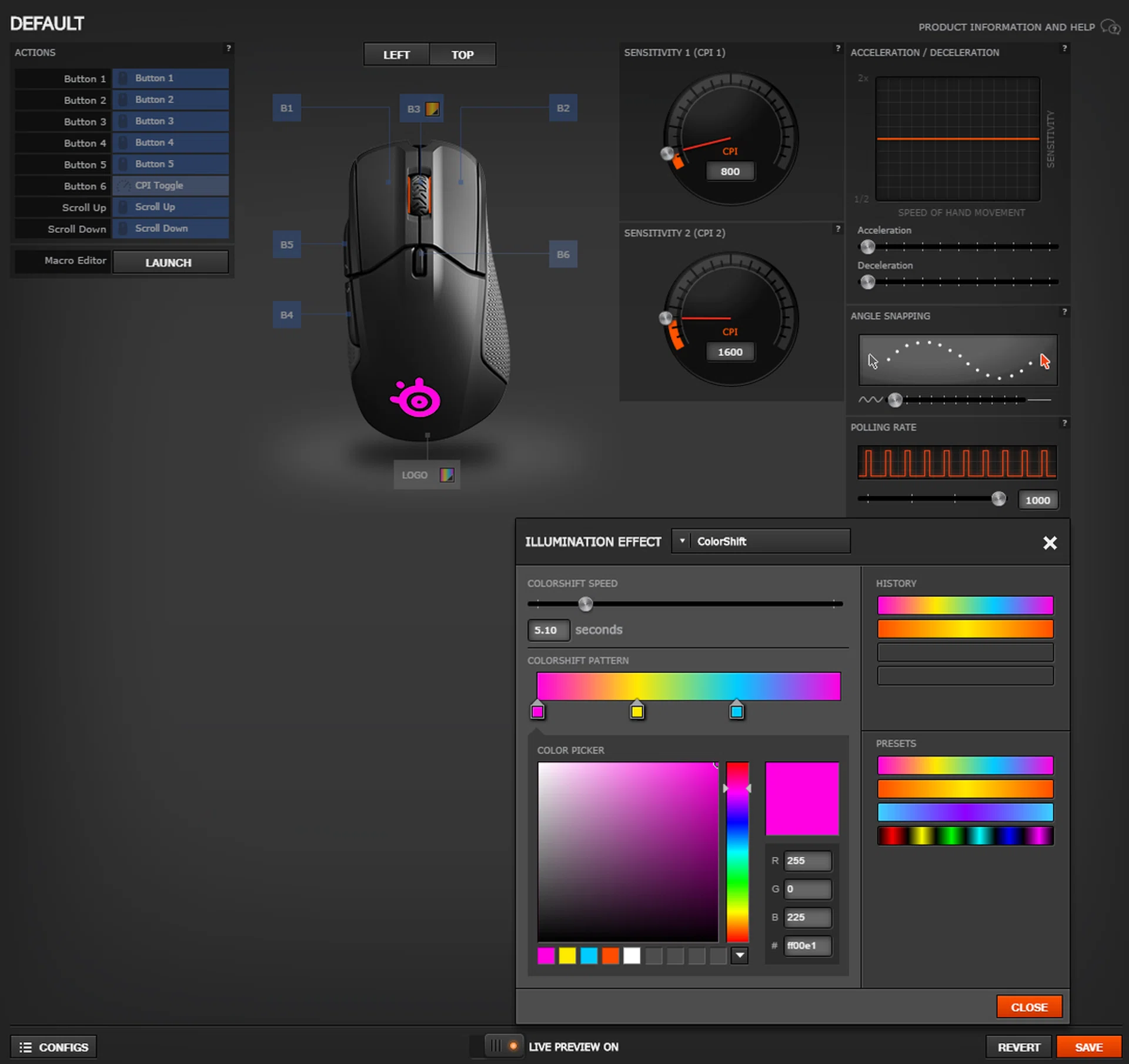The width and height of the screenshot is (1129, 1064).
Task: Click help icon for Polling Rate
Action: 1064,423
